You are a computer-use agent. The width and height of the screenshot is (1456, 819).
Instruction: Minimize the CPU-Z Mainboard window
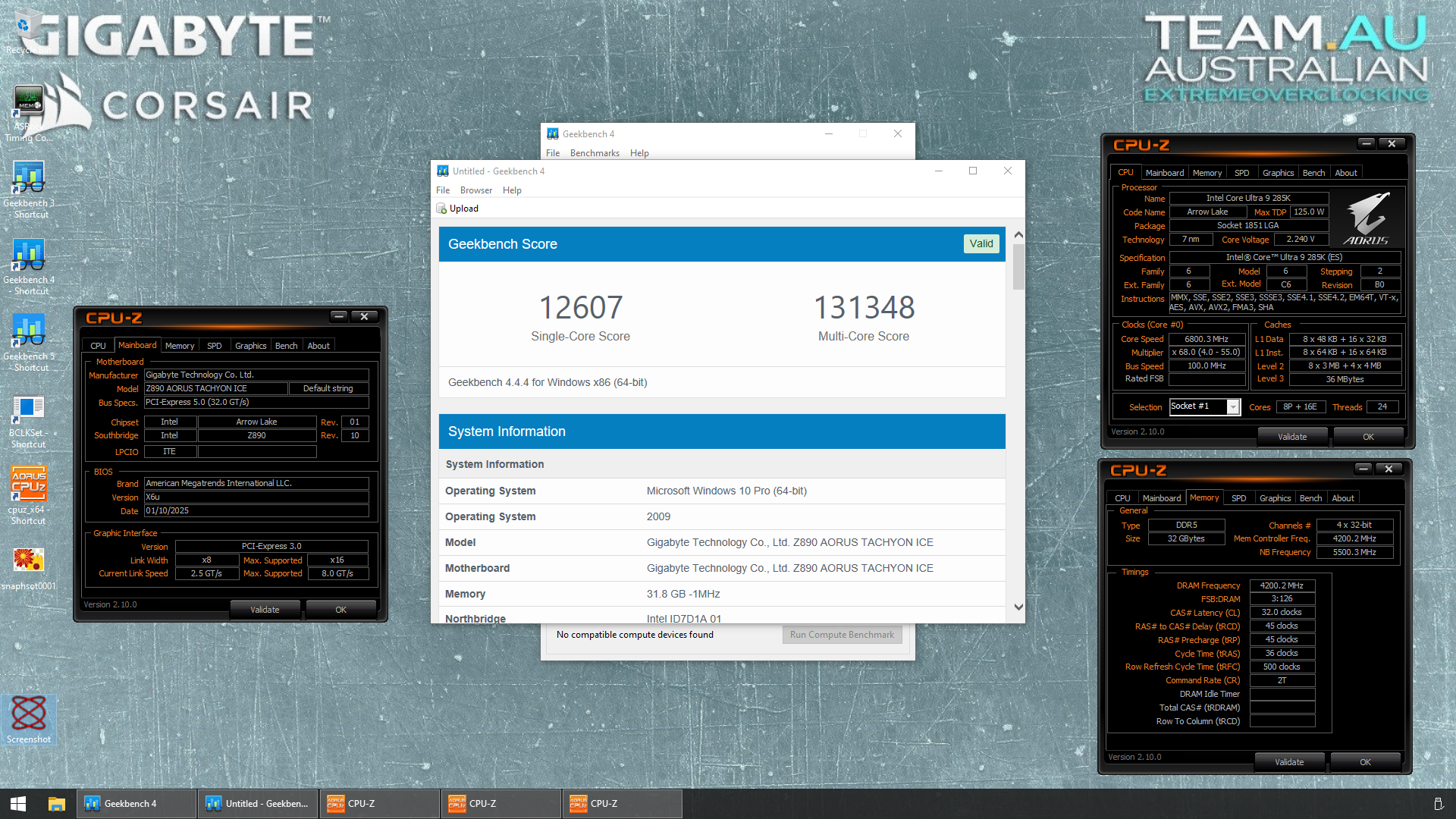[x=339, y=316]
